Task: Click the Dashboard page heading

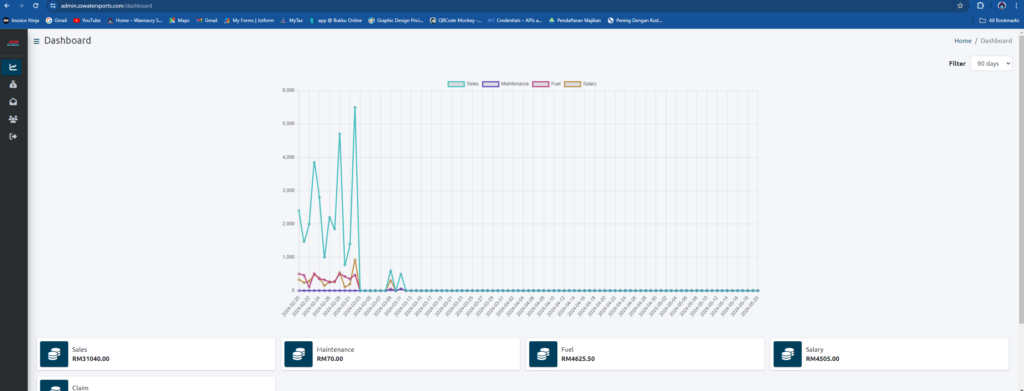Action: (x=68, y=40)
